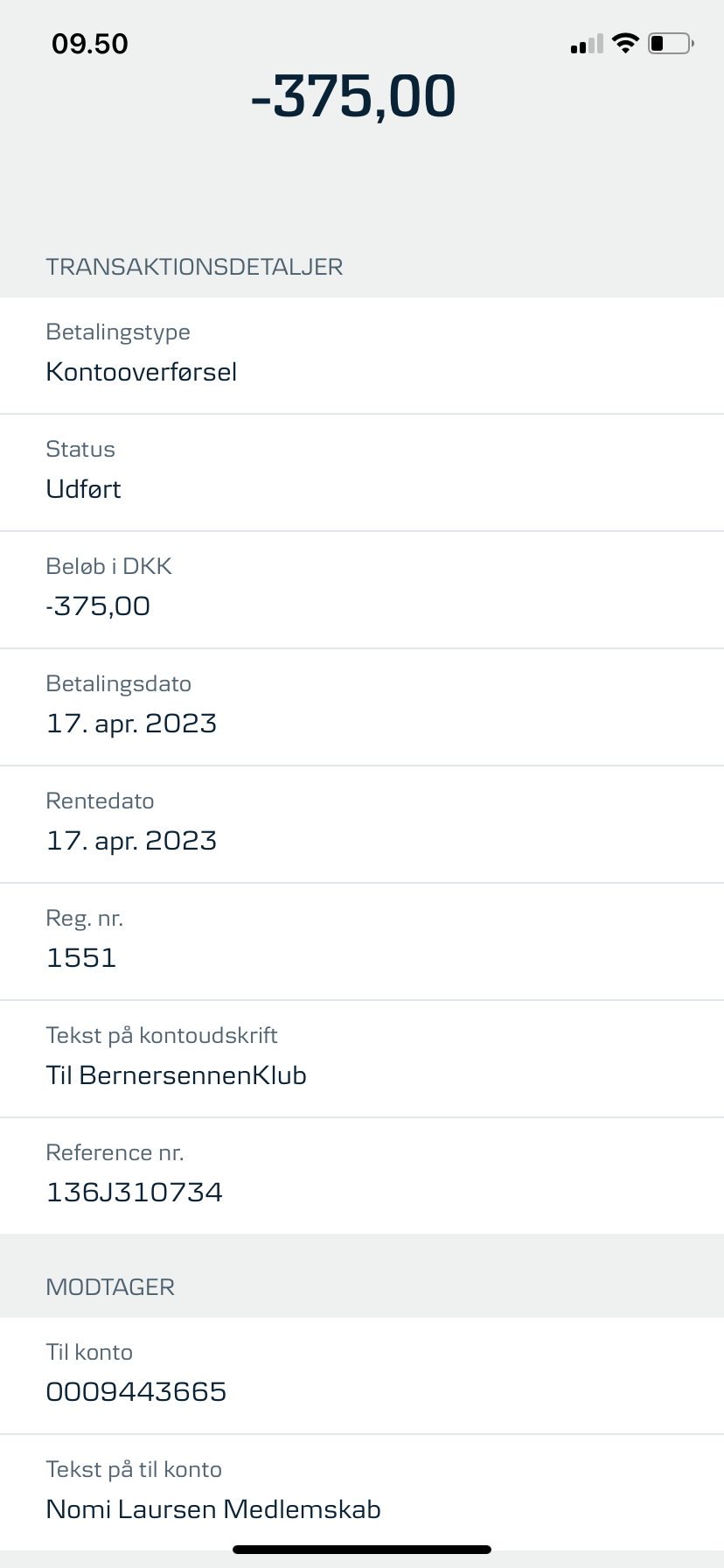This screenshot has width=724, height=1568.
Task: Tap the MODTAGER section header
Action: 110,1287
